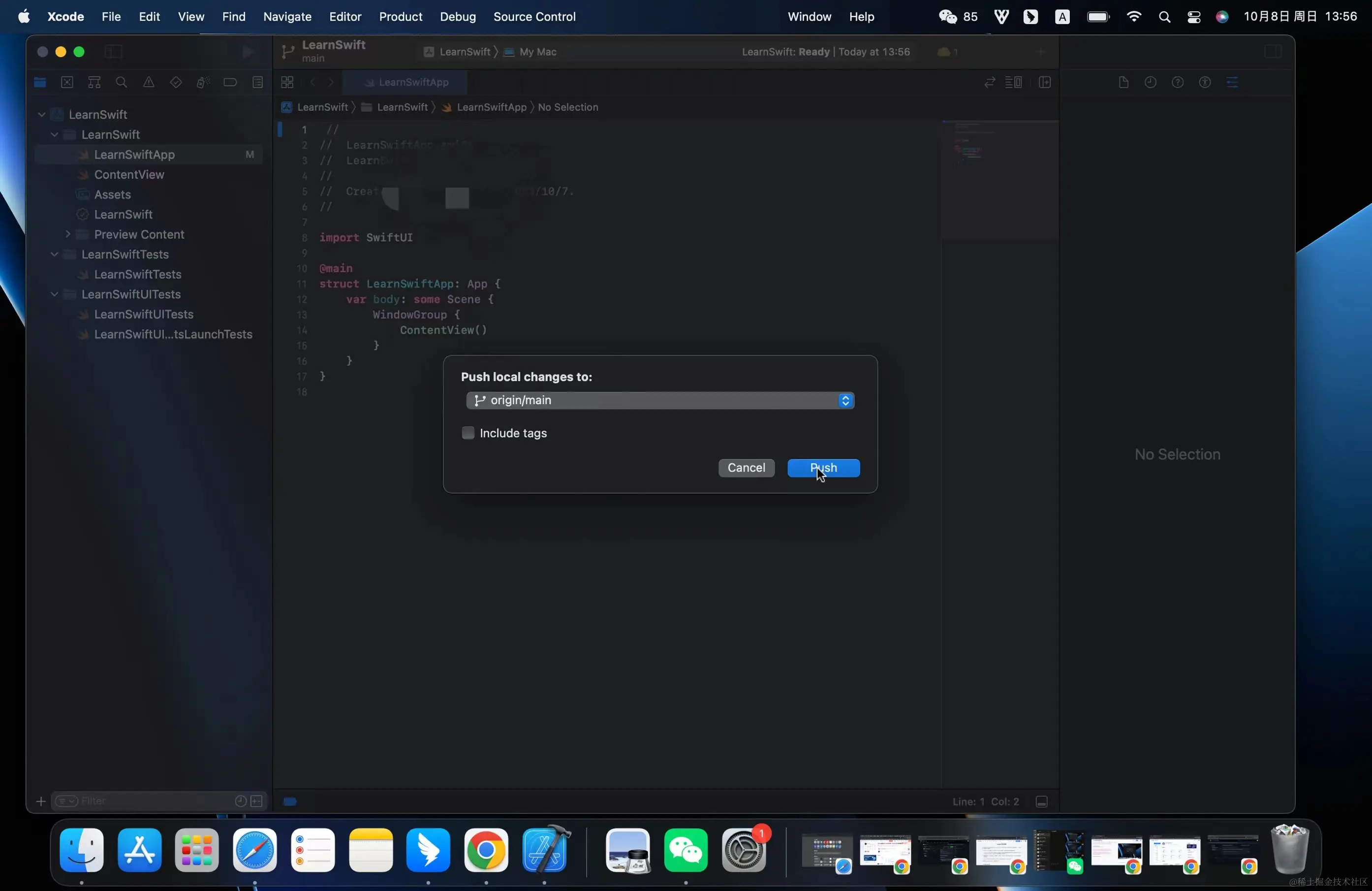This screenshot has height=891, width=1372.
Task: Open the Issue navigator warning icon
Action: point(149,83)
